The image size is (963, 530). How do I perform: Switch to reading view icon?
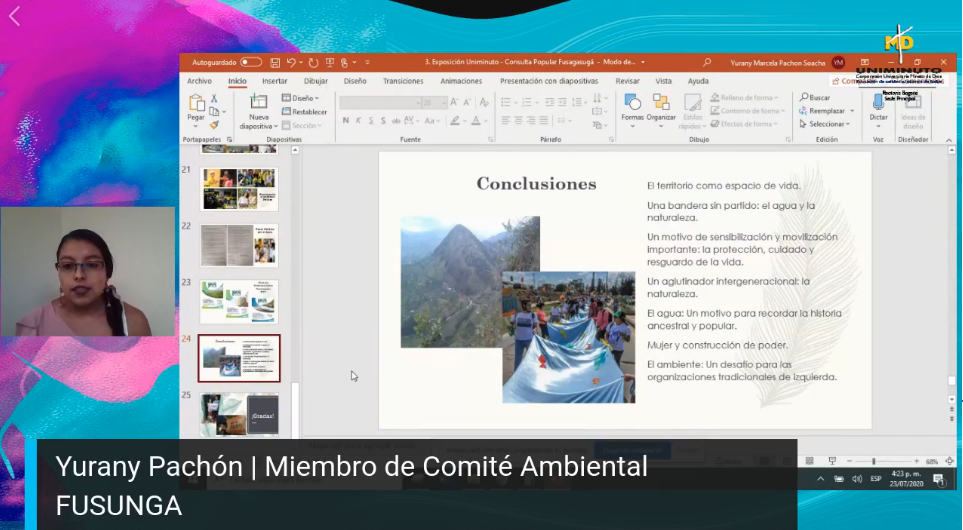(809, 461)
